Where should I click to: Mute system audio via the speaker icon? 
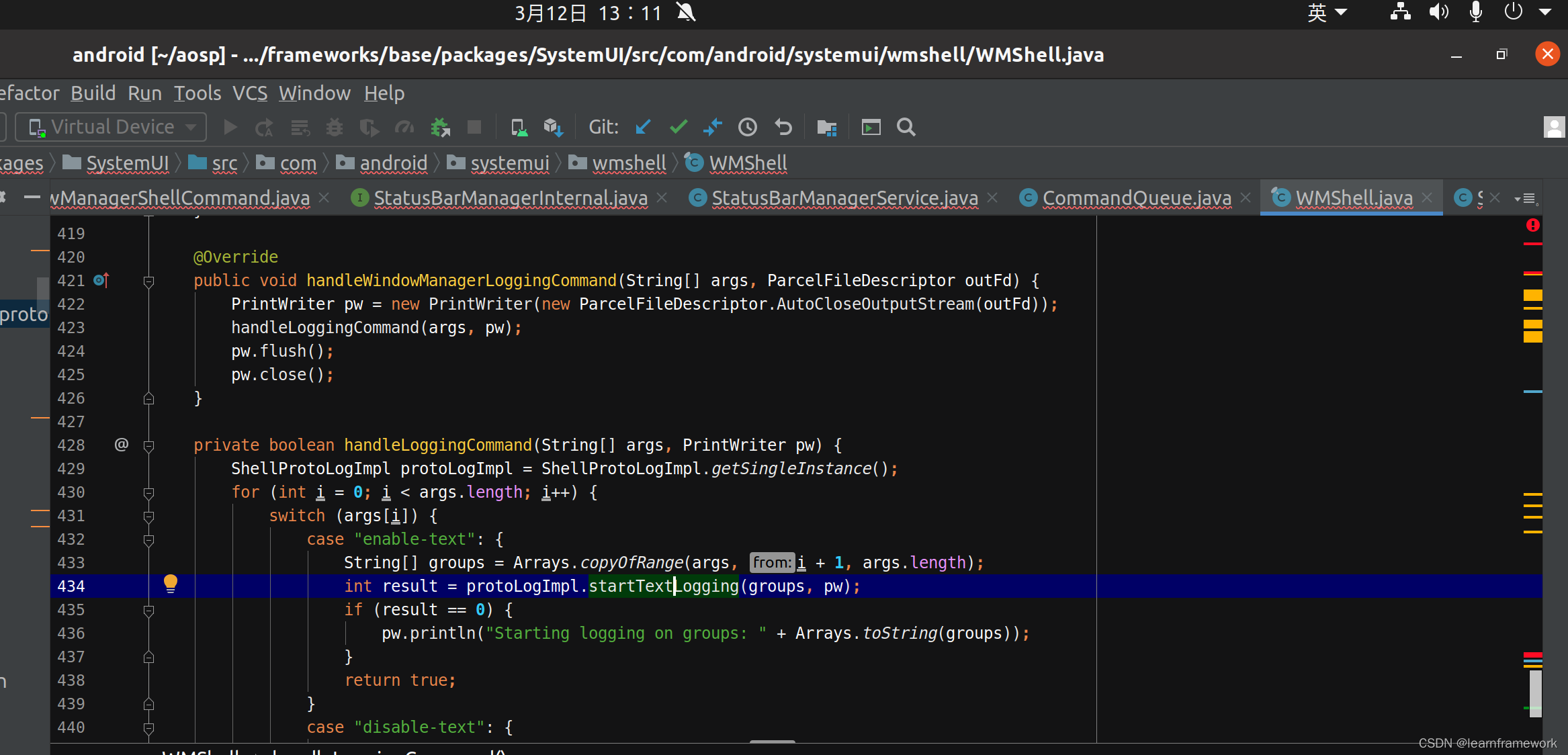click(x=1439, y=11)
